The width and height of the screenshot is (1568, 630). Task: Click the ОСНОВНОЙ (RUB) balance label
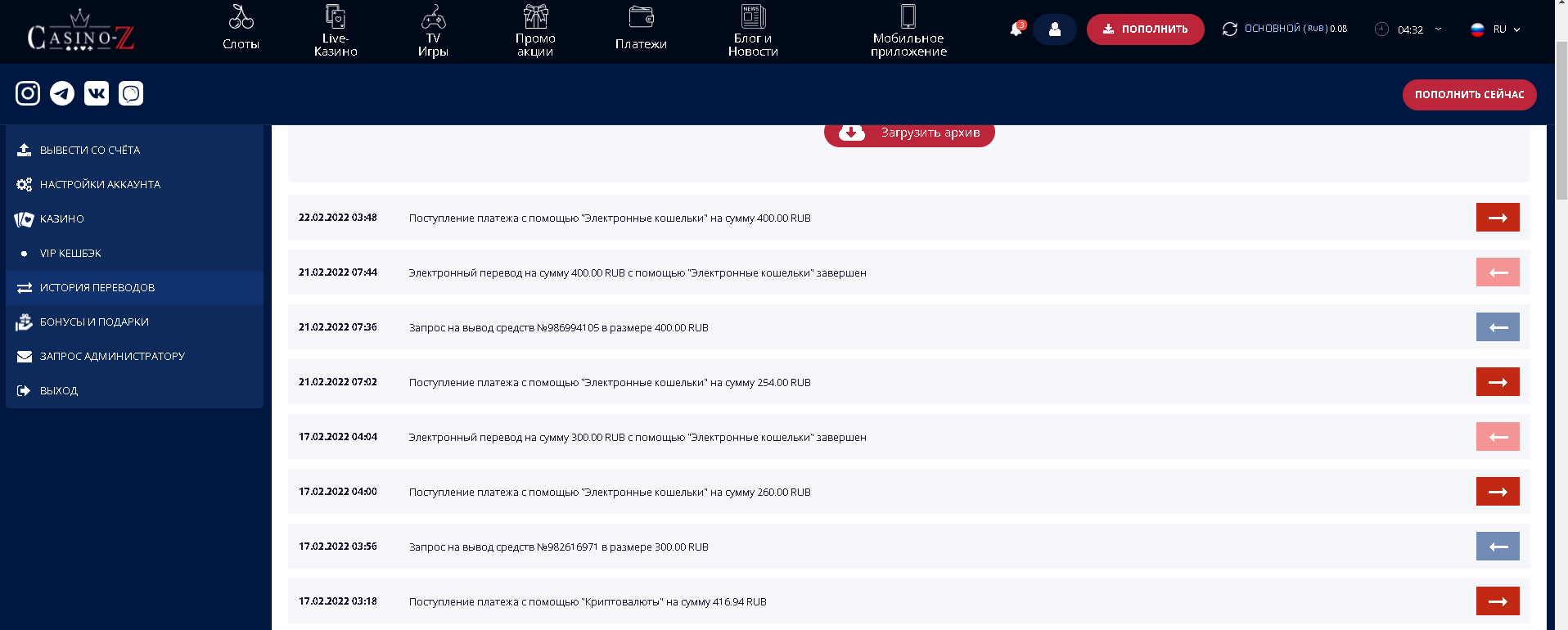[x=1295, y=29]
